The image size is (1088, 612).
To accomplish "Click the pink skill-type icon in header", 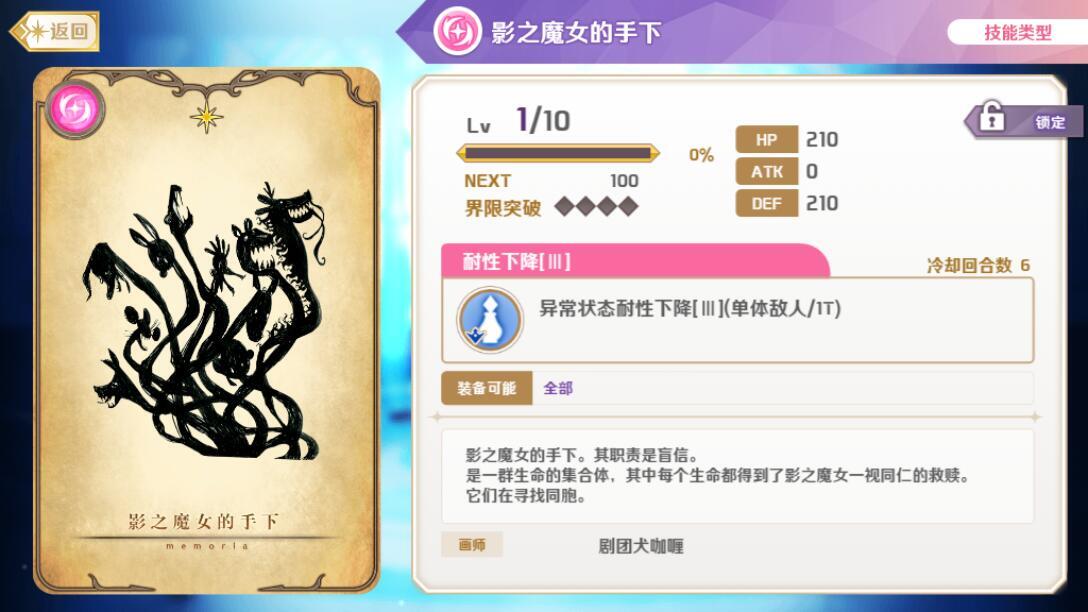I will (457, 31).
